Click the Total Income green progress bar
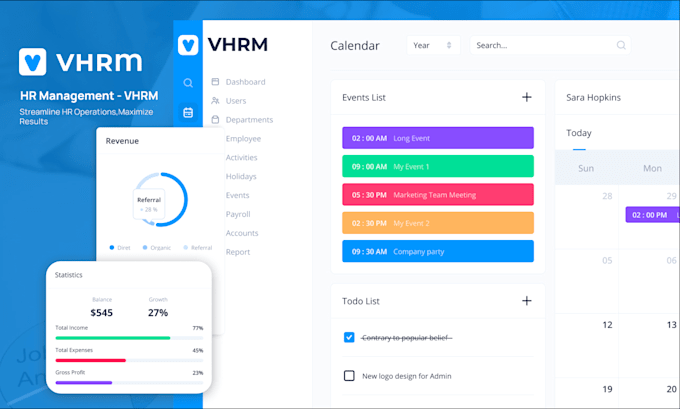680x409 pixels. [129, 338]
